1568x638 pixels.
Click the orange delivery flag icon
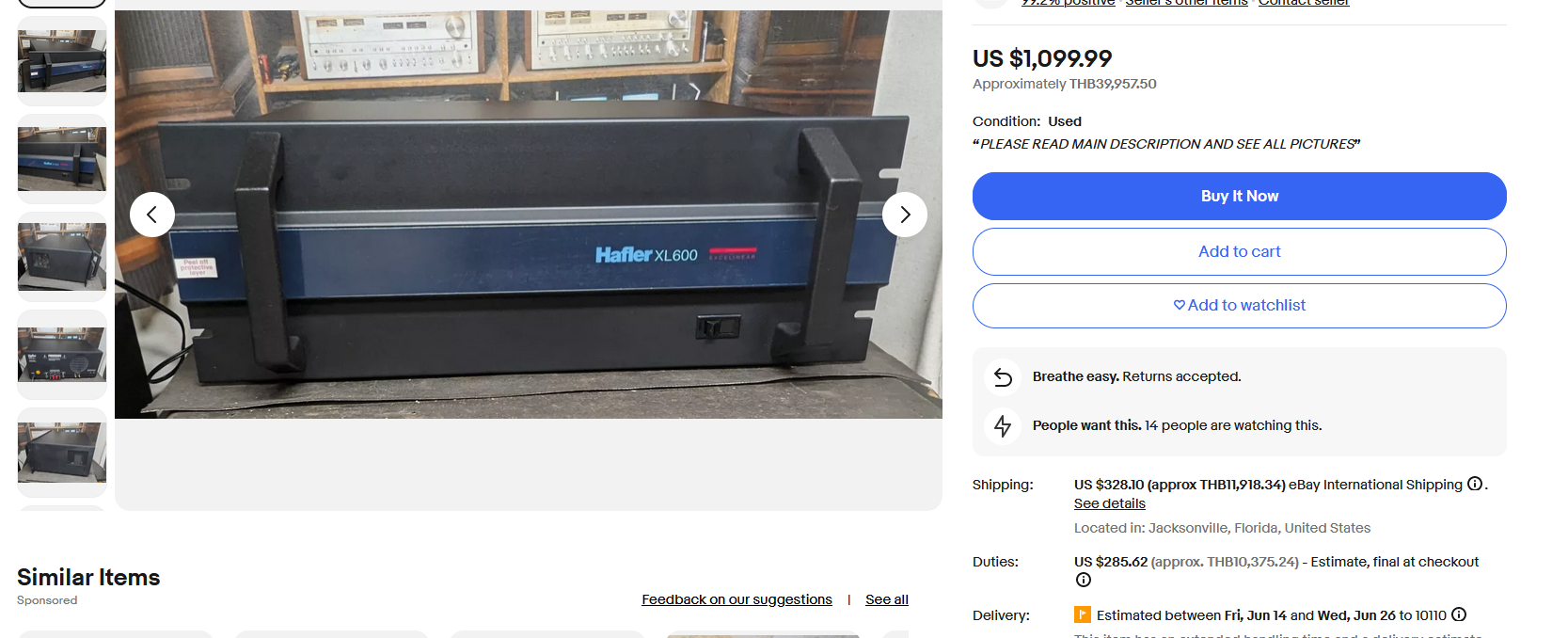[x=1083, y=614]
